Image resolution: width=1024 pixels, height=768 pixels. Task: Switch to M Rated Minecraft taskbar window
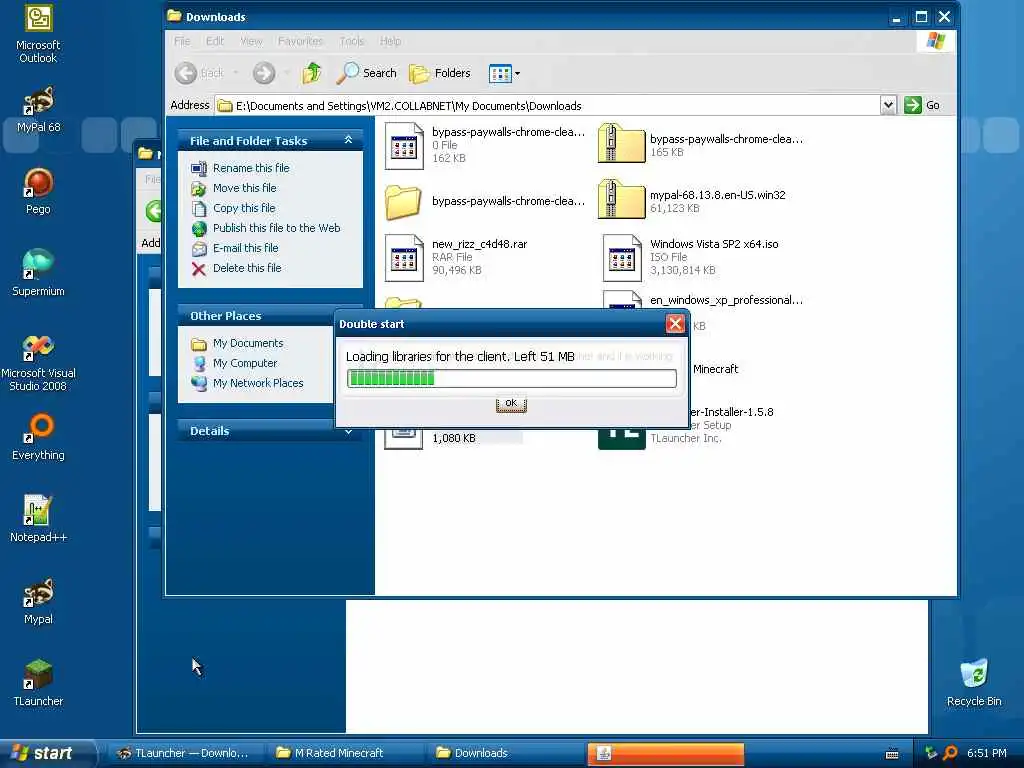tap(345, 753)
